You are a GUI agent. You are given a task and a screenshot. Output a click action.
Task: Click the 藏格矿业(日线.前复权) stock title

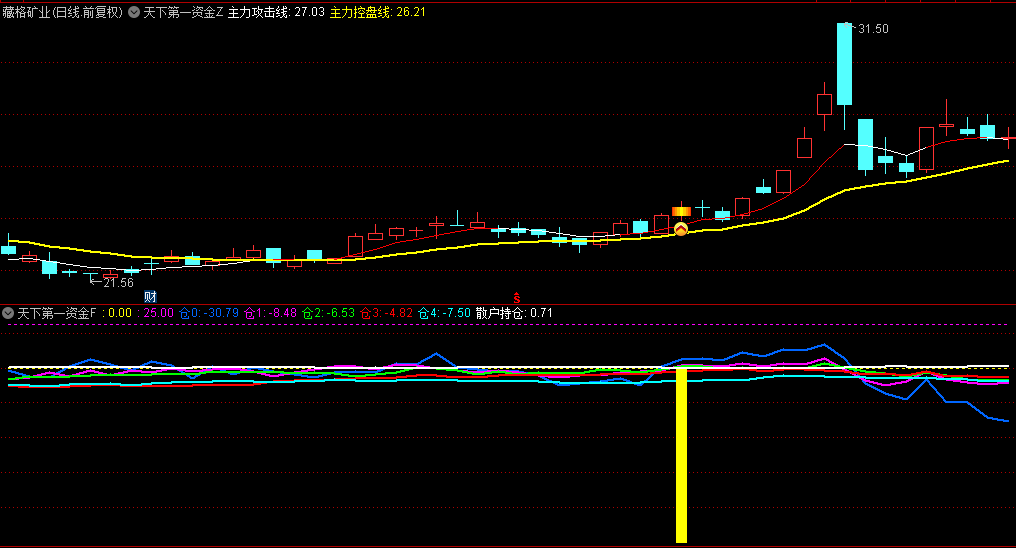62,12
